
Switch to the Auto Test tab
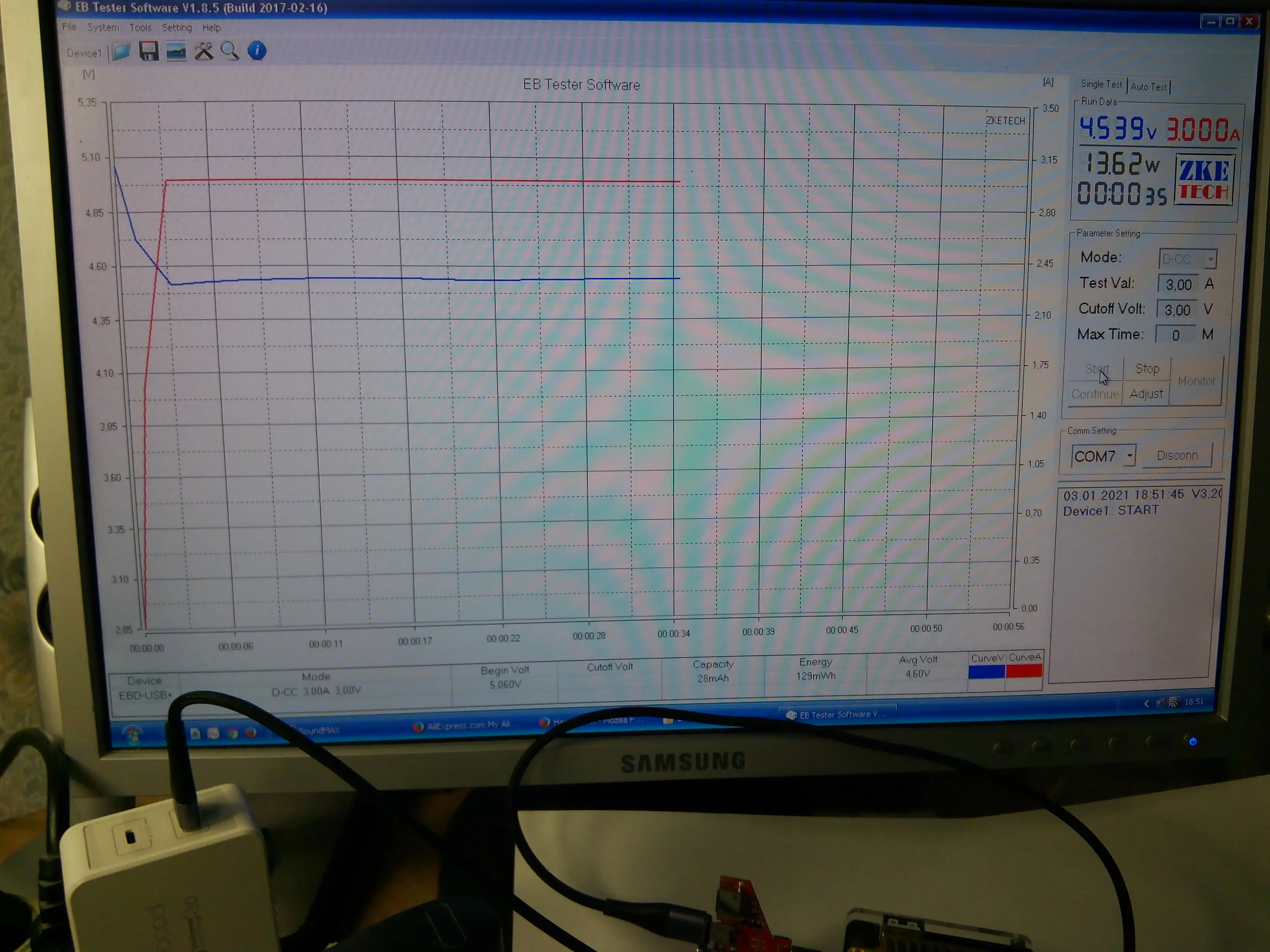click(x=1148, y=87)
